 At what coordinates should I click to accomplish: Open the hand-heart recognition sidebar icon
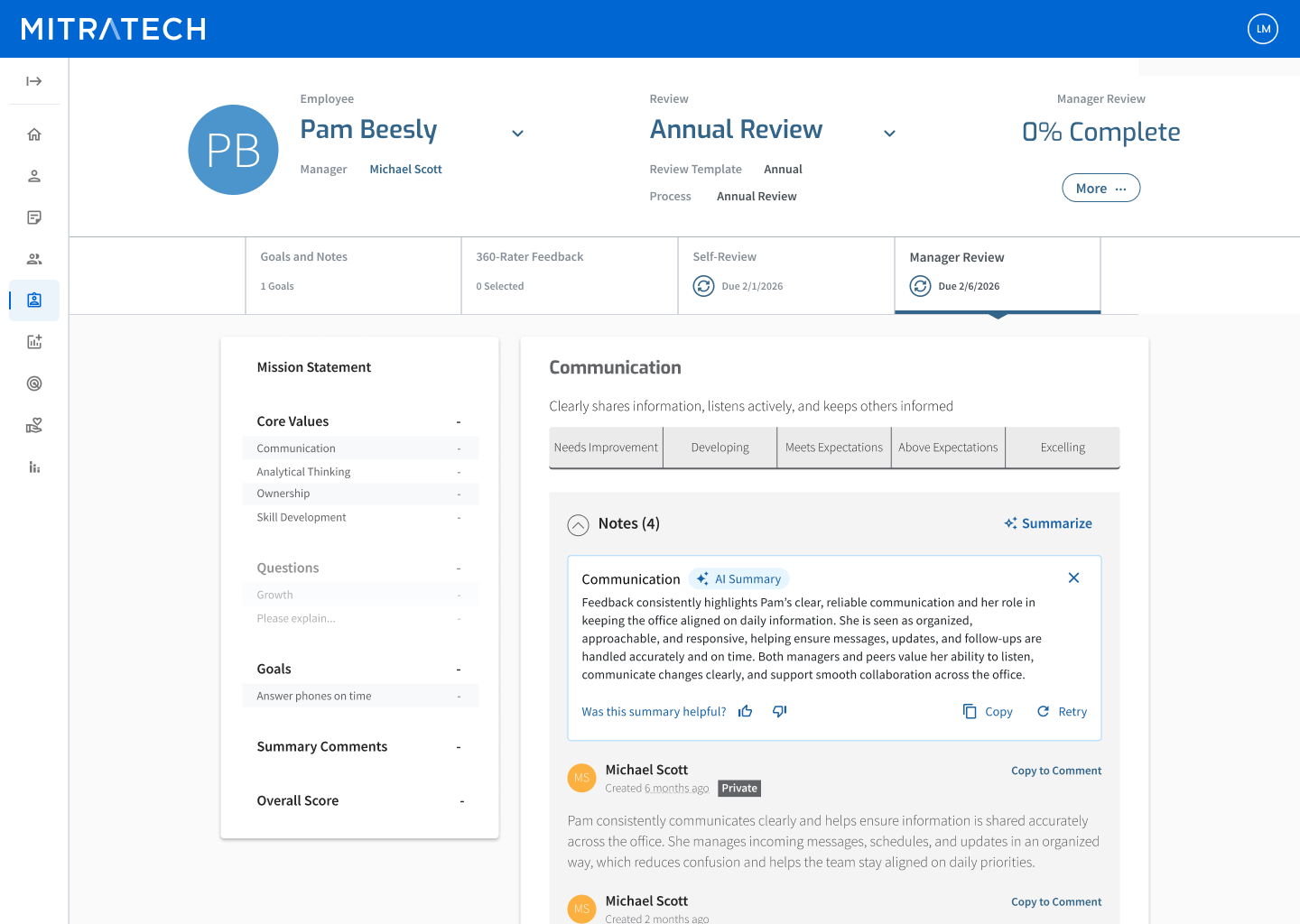pyautogui.click(x=34, y=425)
